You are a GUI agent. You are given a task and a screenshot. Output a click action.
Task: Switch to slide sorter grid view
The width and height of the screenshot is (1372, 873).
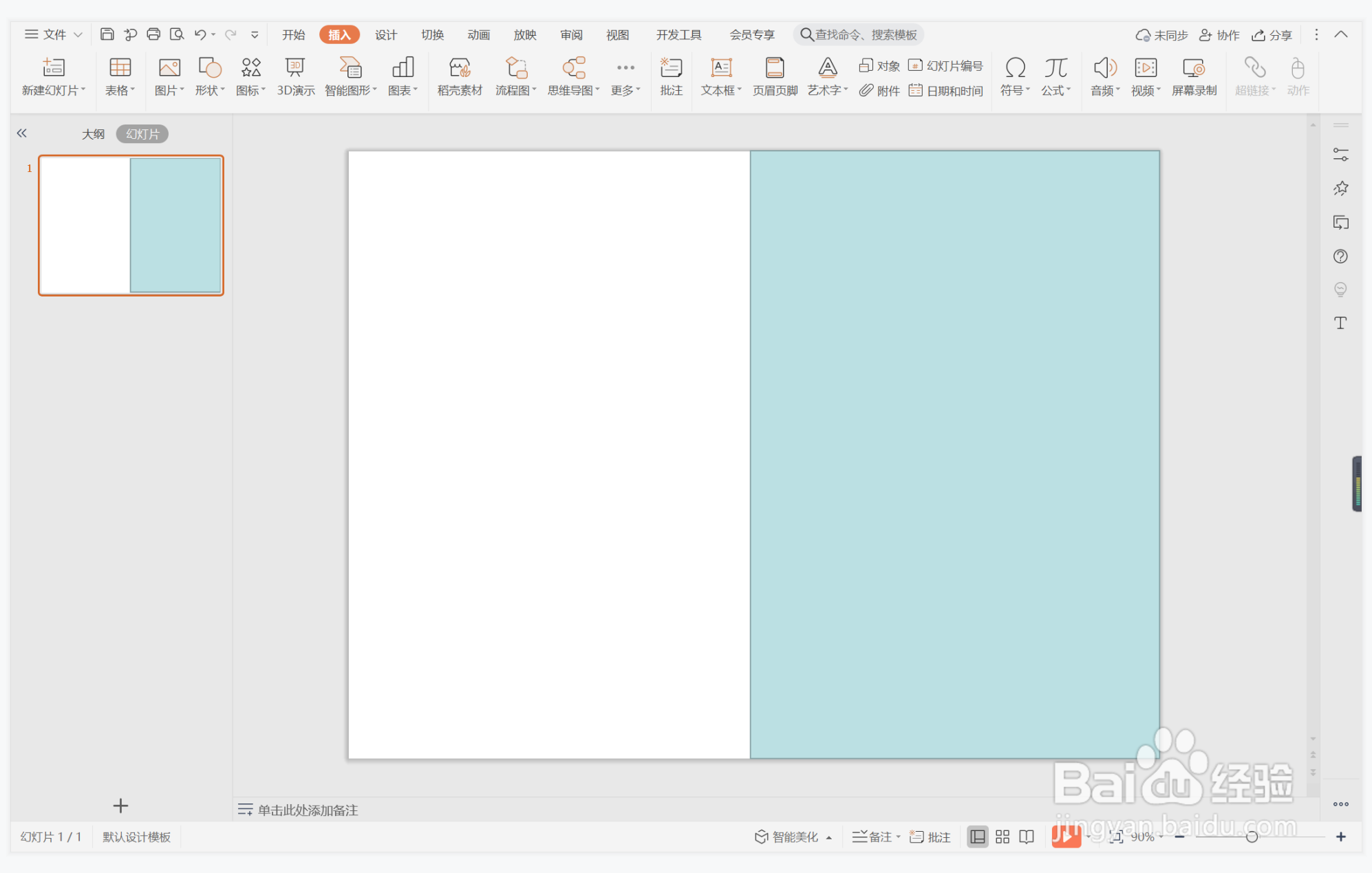(1003, 837)
